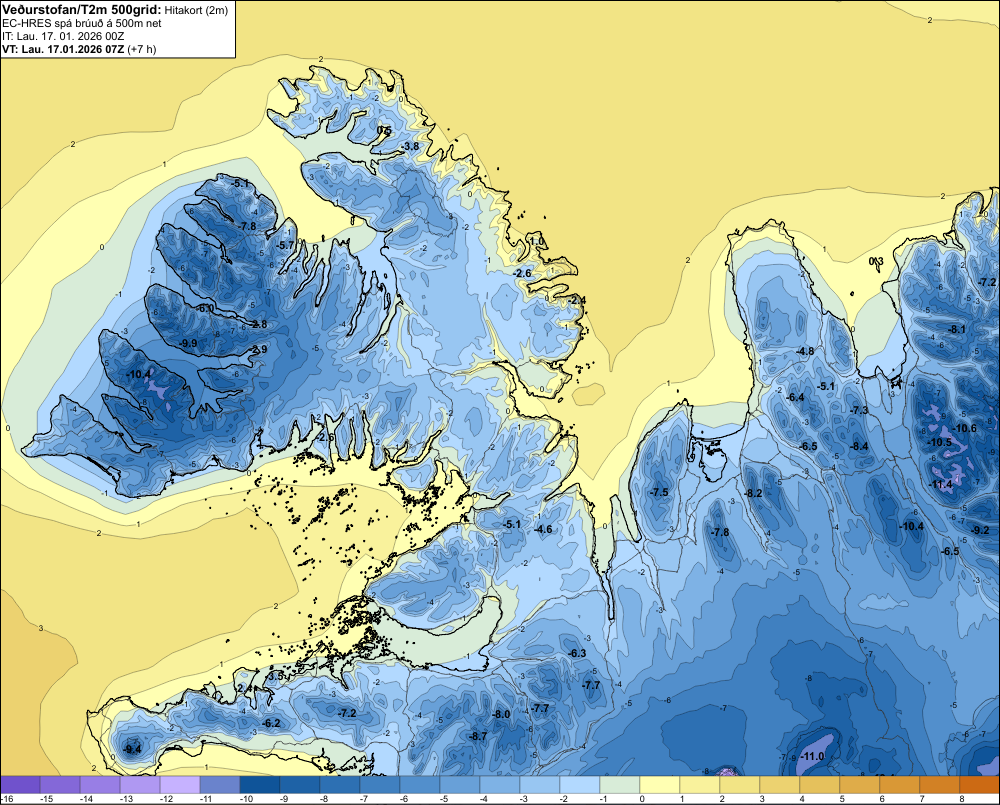The image size is (1000, 805).
Task: Click the legend swatch between -10 and -9
Action: 260,785
